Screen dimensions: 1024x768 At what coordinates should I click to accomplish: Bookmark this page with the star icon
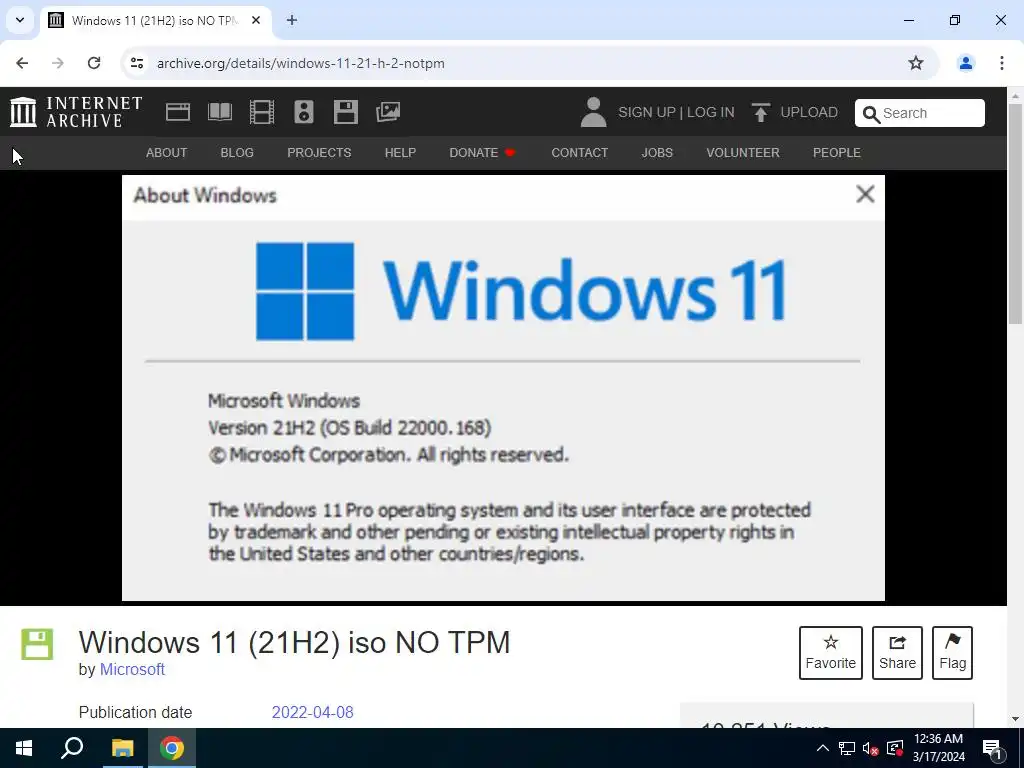click(x=916, y=63)
